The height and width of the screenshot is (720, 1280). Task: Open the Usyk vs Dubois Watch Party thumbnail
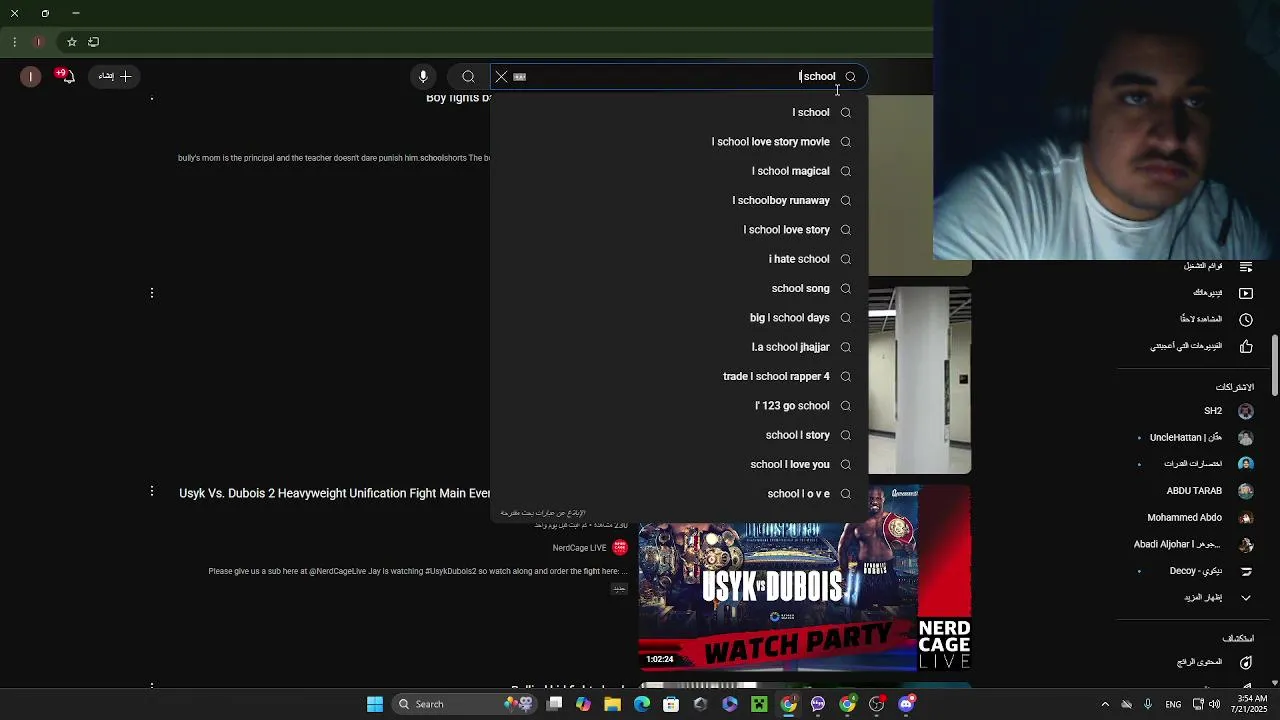pyautogui.click(x=805, y=578)
